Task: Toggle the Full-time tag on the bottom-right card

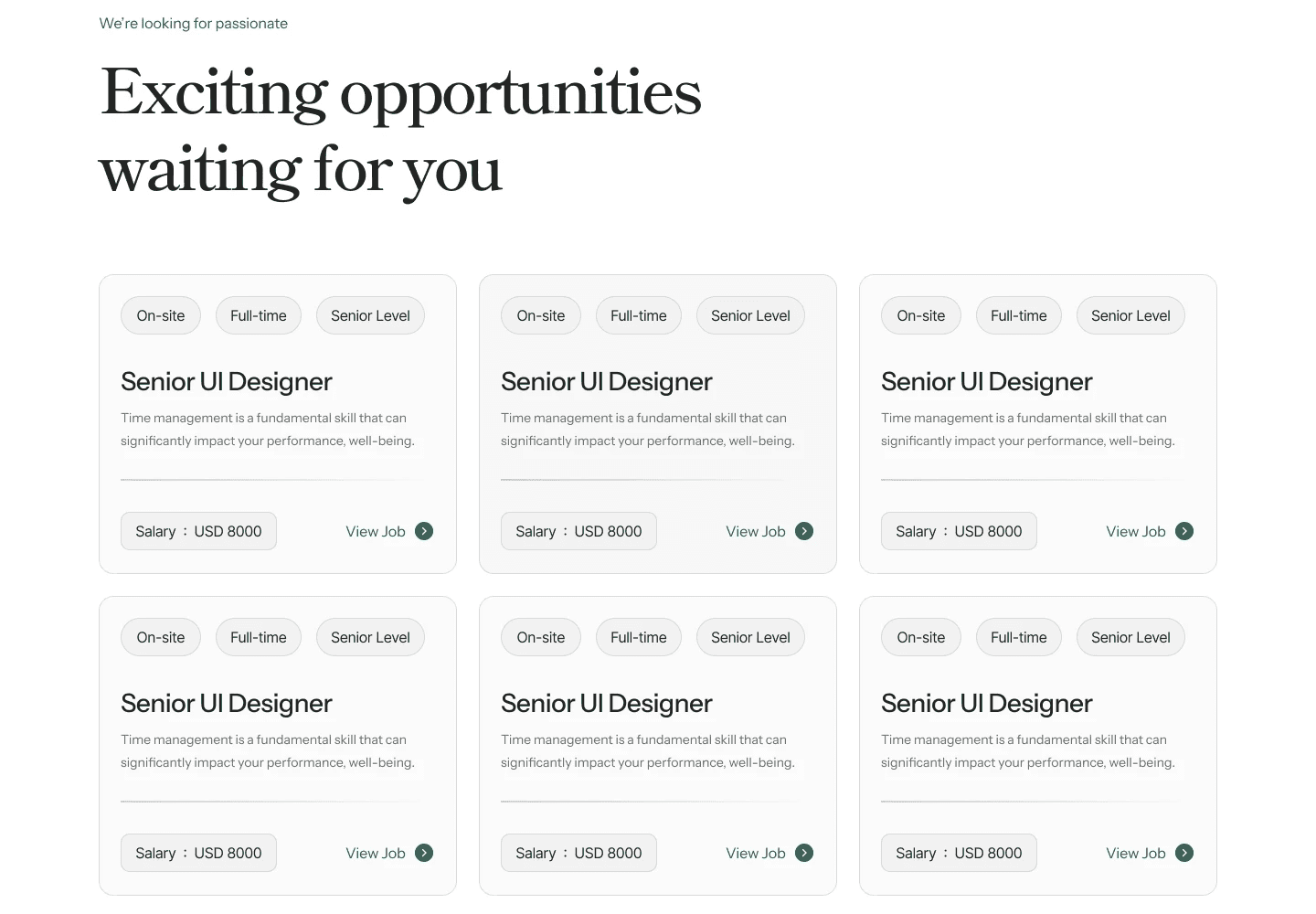Action: click(x=1018, y=637)
